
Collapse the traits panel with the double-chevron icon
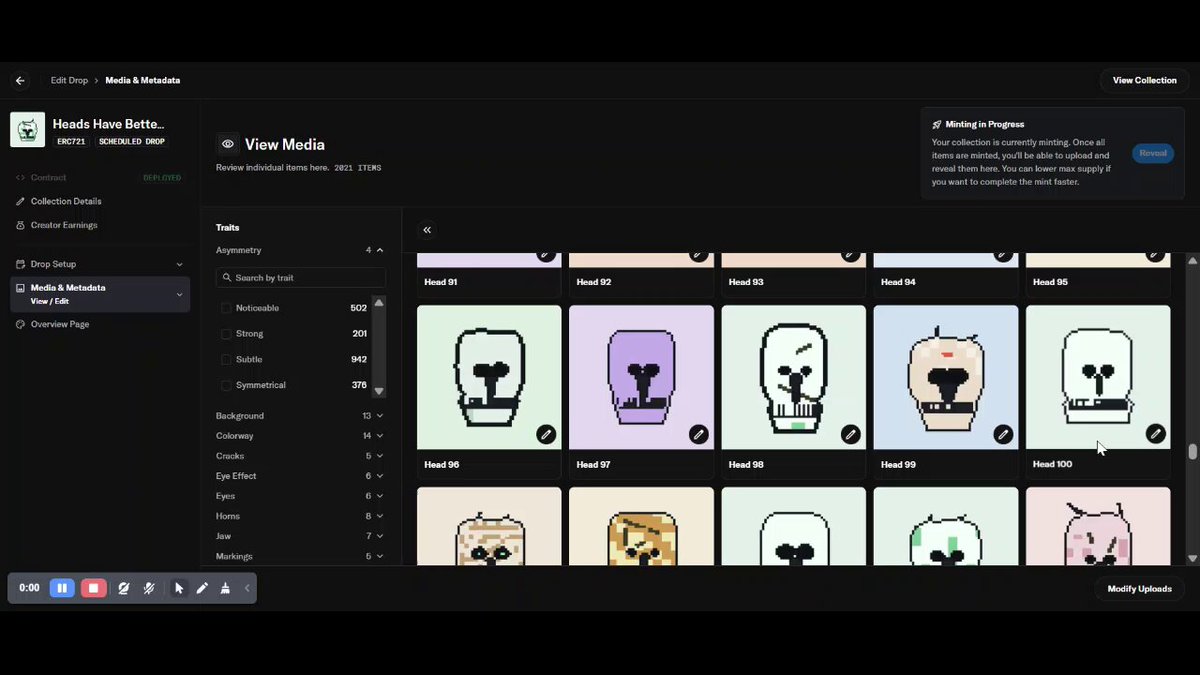pos(427,230)
